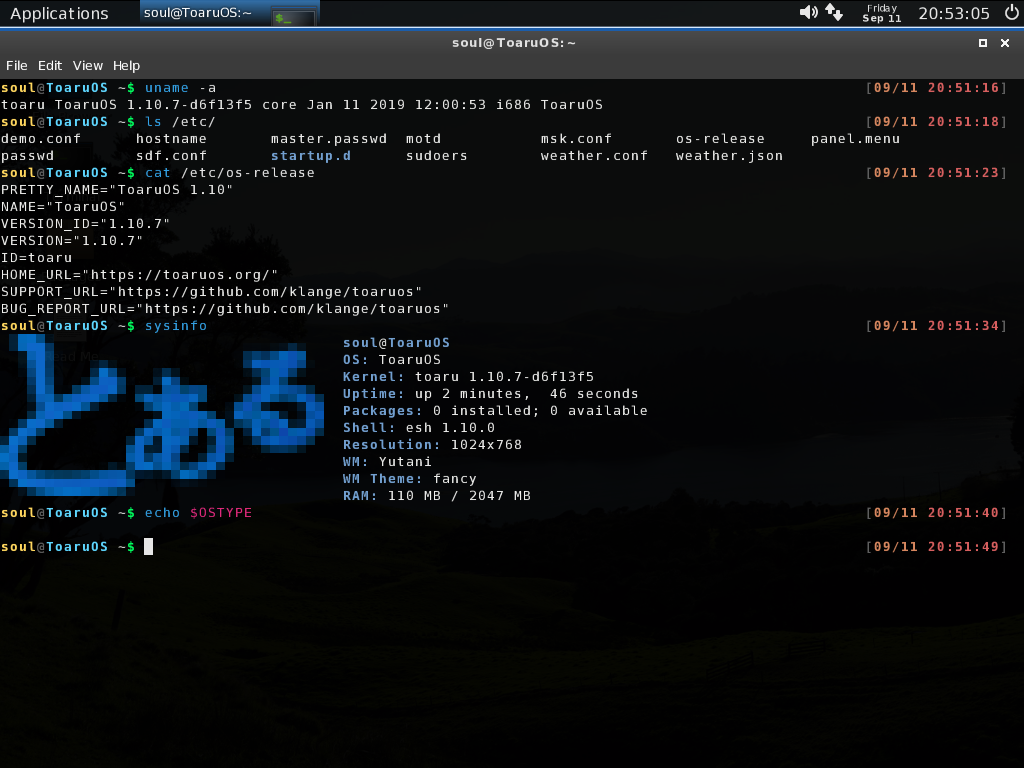Click the timestamp 09/11 20:51:18
Viewport: 1024px width, 768px height.
point(936,122)
